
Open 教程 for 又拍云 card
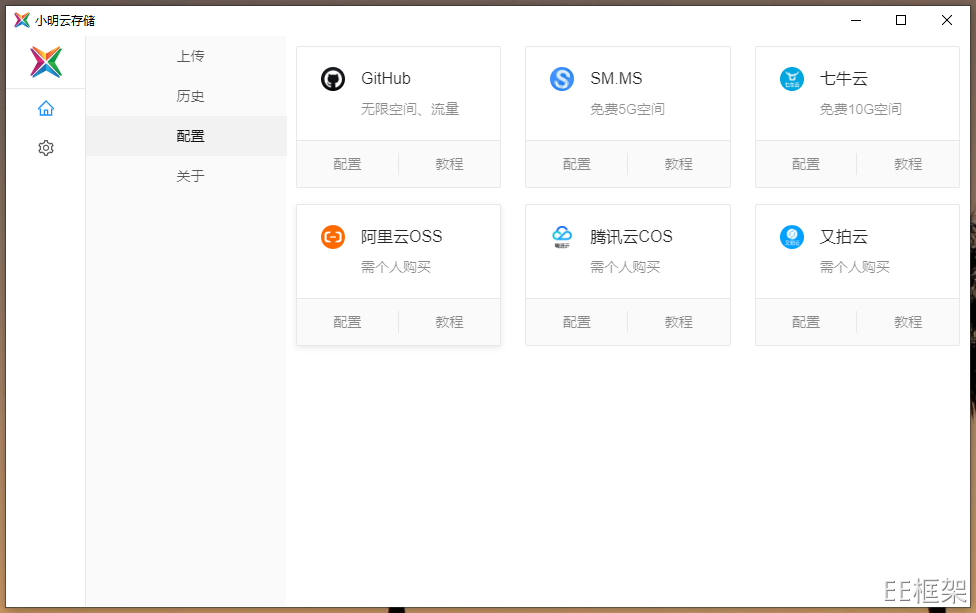pos(908,322)
